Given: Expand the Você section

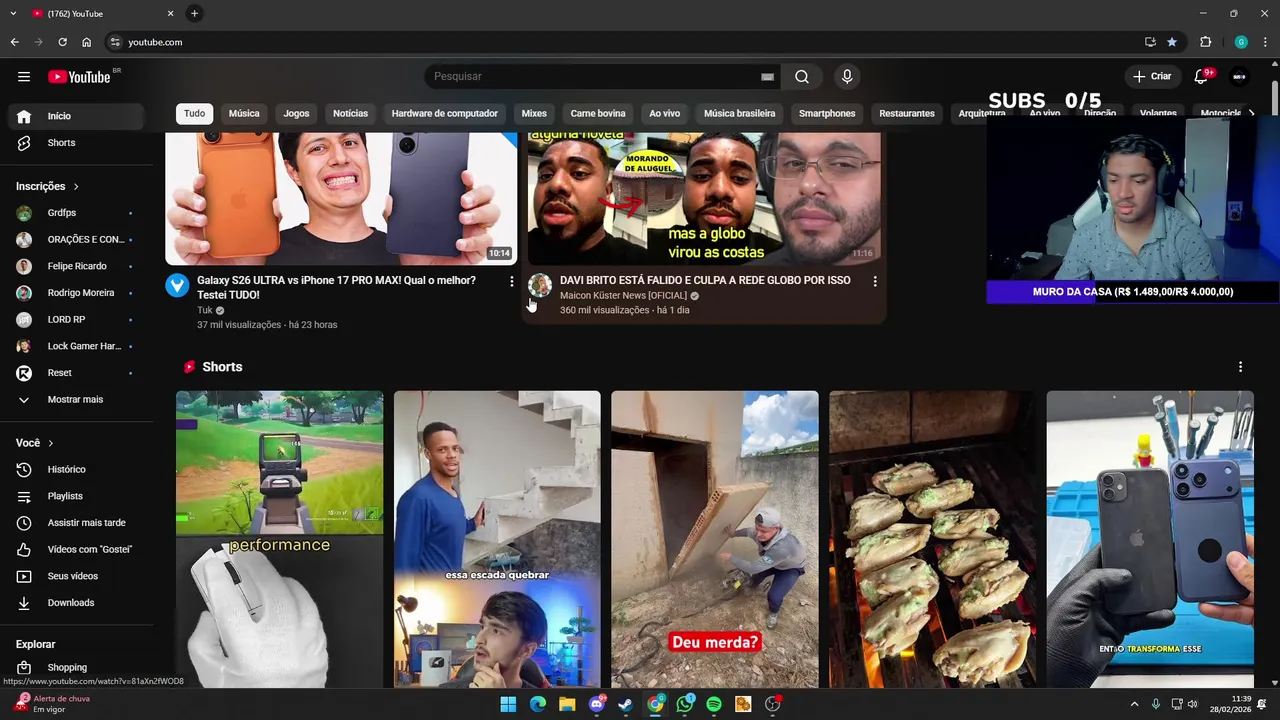Looking at the screenshot, I should pyautogui.click(x=35, y=443).
